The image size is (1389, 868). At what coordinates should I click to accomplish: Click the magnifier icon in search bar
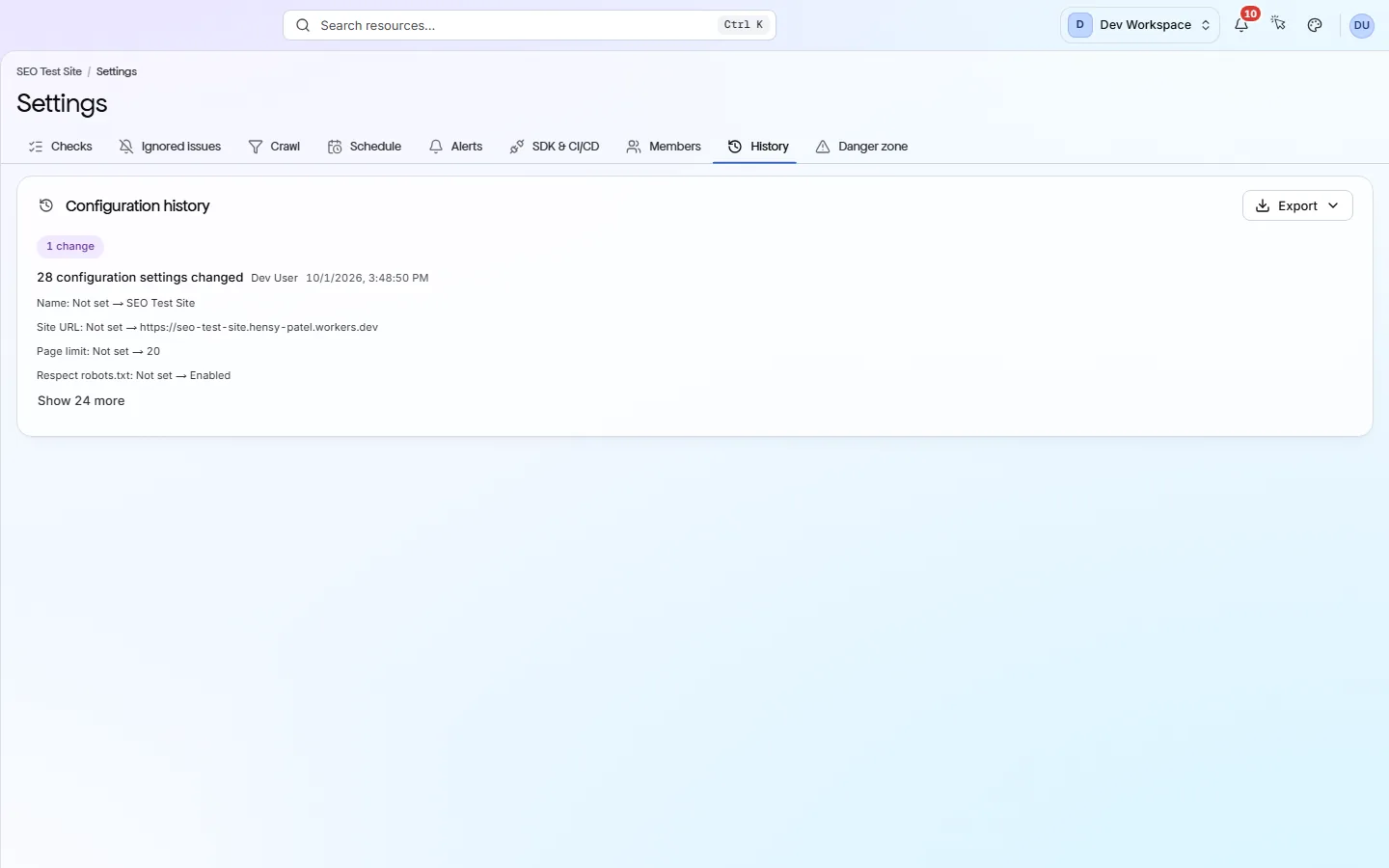303,25
